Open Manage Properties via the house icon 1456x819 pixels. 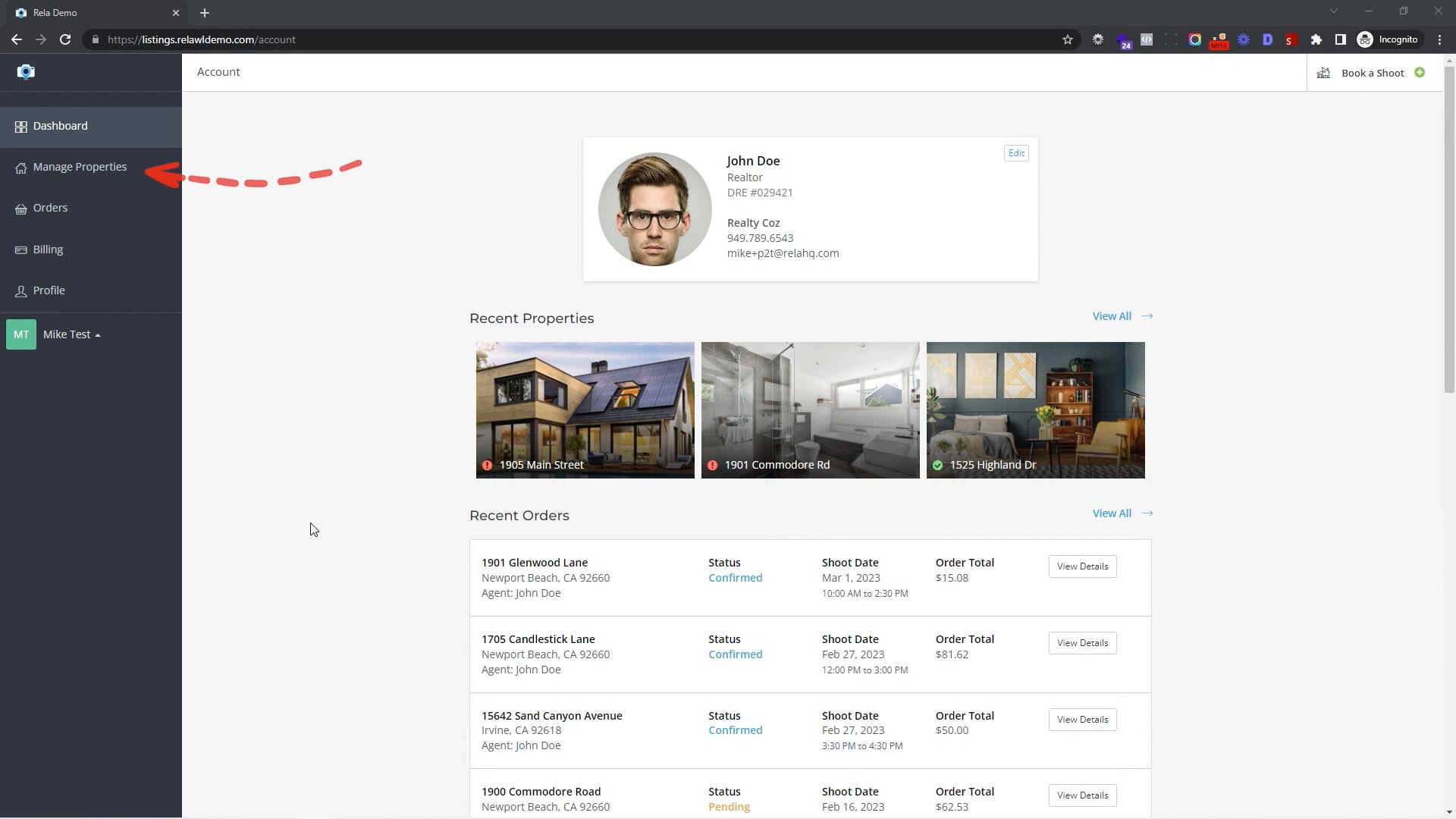20,167
